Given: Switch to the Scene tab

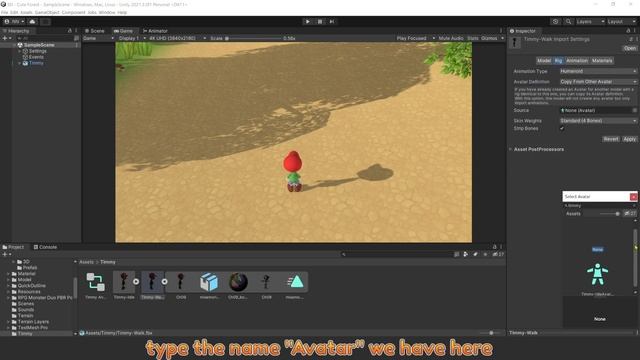Looking at the screenshot, I should 95,31.
